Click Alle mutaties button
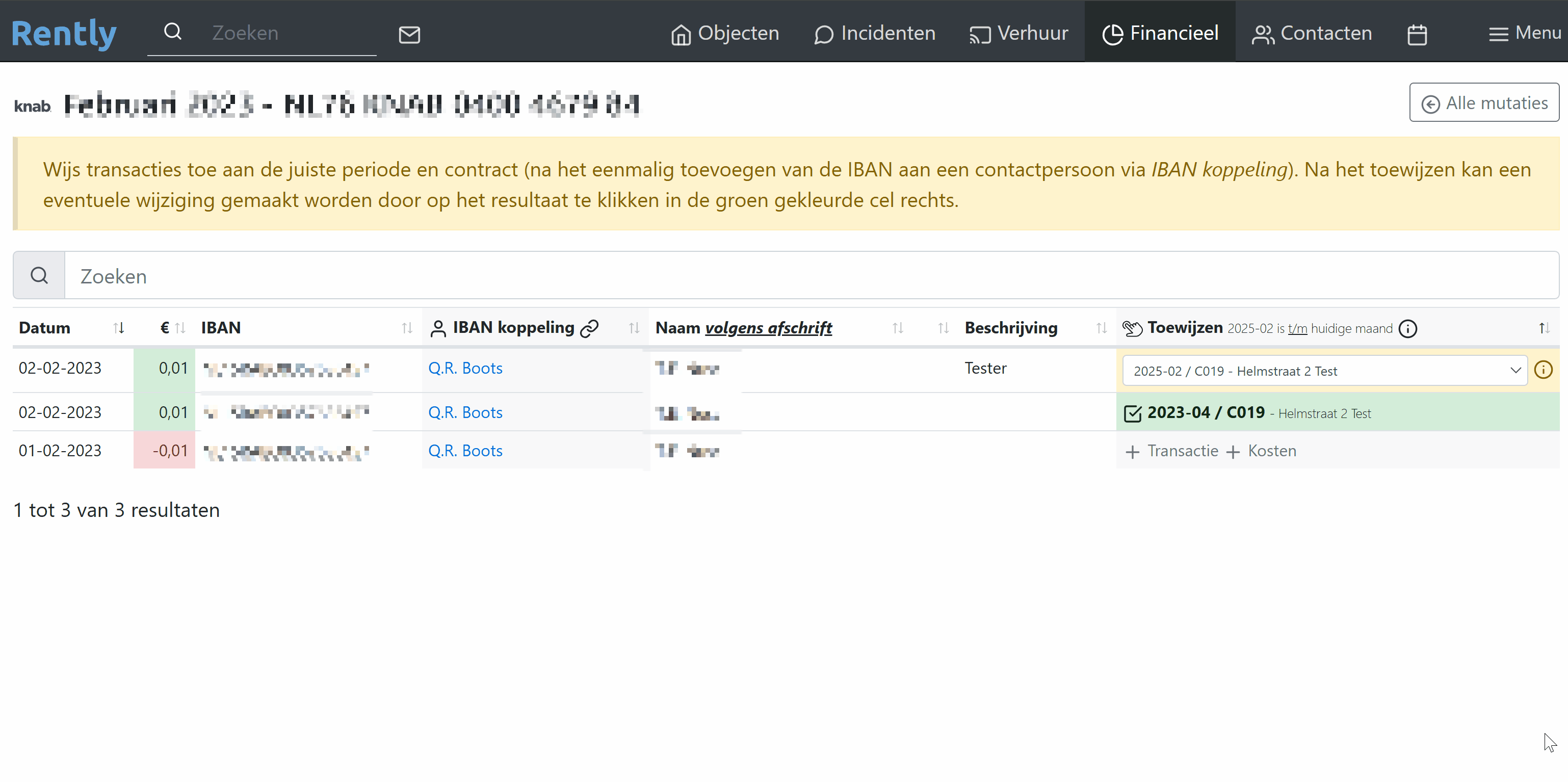 [1484, 103]
